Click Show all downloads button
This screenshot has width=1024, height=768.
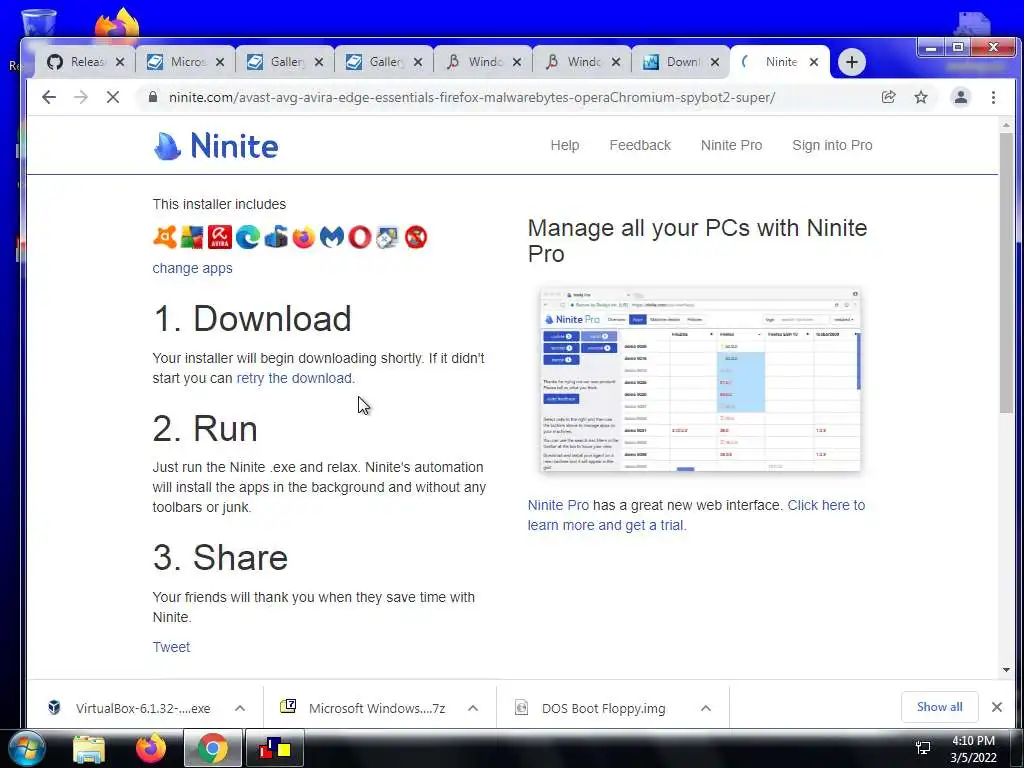pyautogui.click(x=939, y=707)
